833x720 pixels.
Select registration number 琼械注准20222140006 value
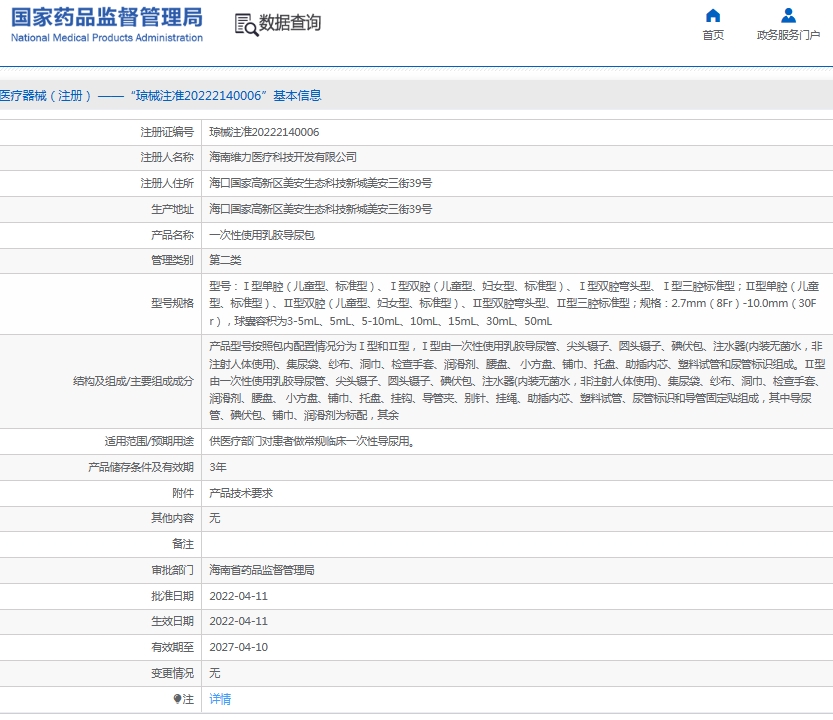[x=264, y=132]
